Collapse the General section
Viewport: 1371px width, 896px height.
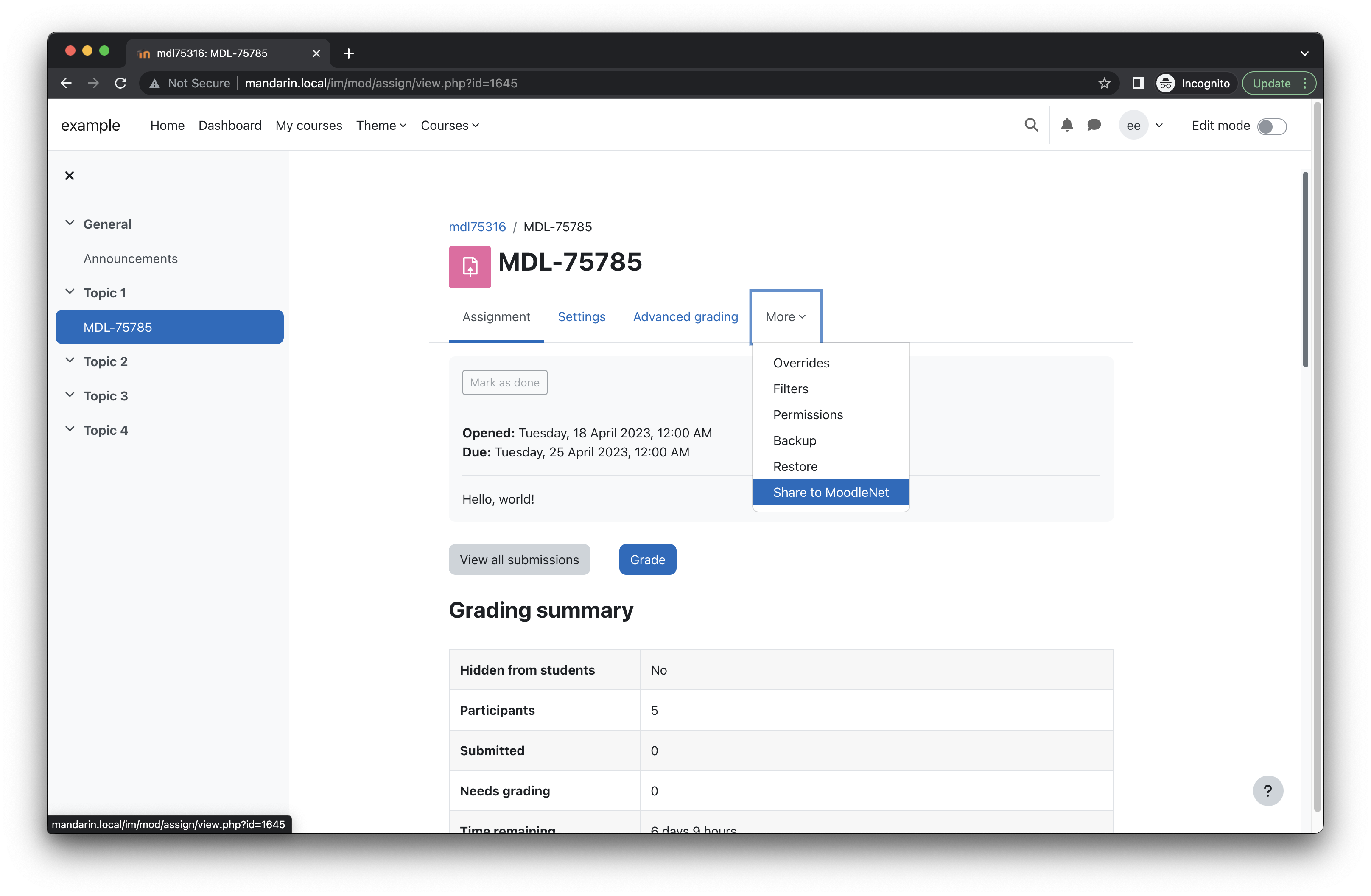pyautogui.click(x=70, y=223)
